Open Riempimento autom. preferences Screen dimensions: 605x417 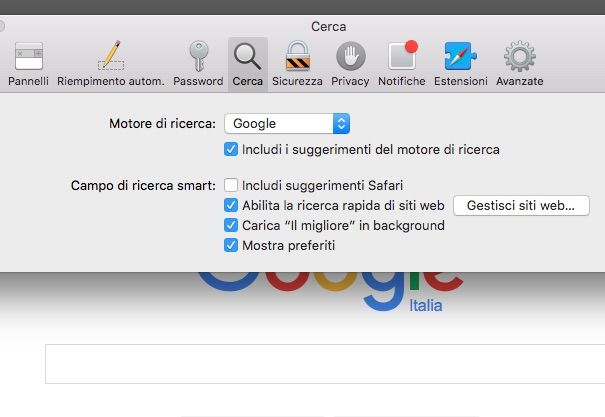click(x=111, y=64)
